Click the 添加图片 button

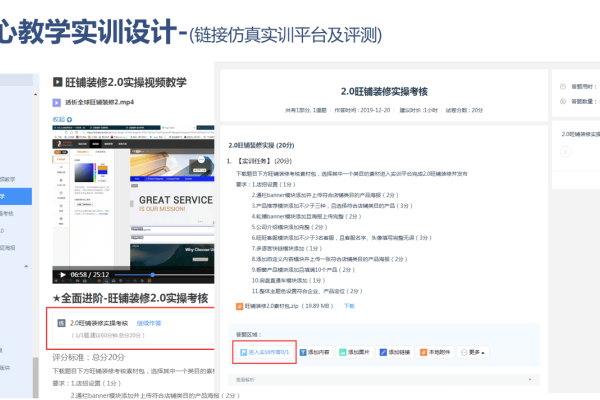click(355, 352)
